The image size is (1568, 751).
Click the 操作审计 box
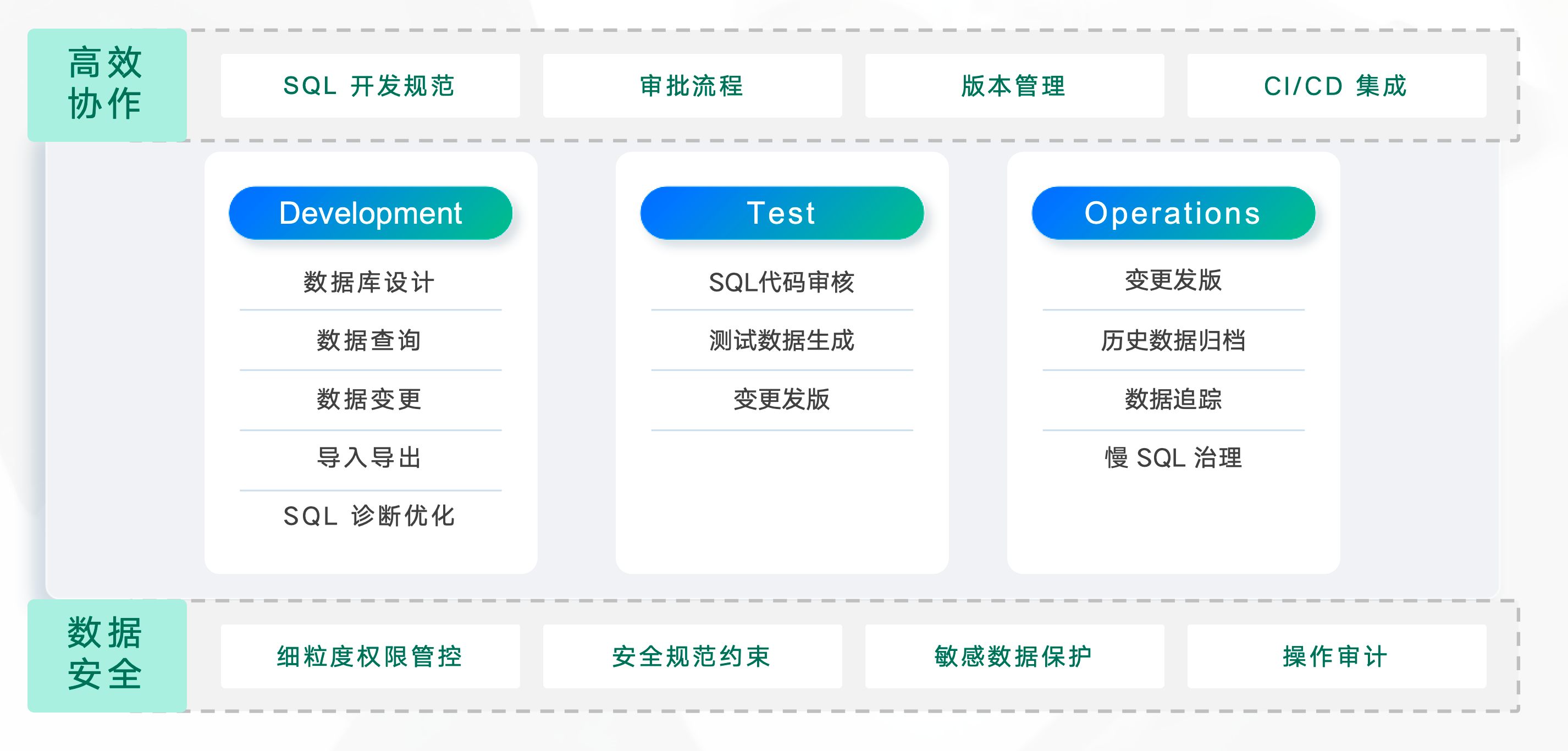point(1336,656)
